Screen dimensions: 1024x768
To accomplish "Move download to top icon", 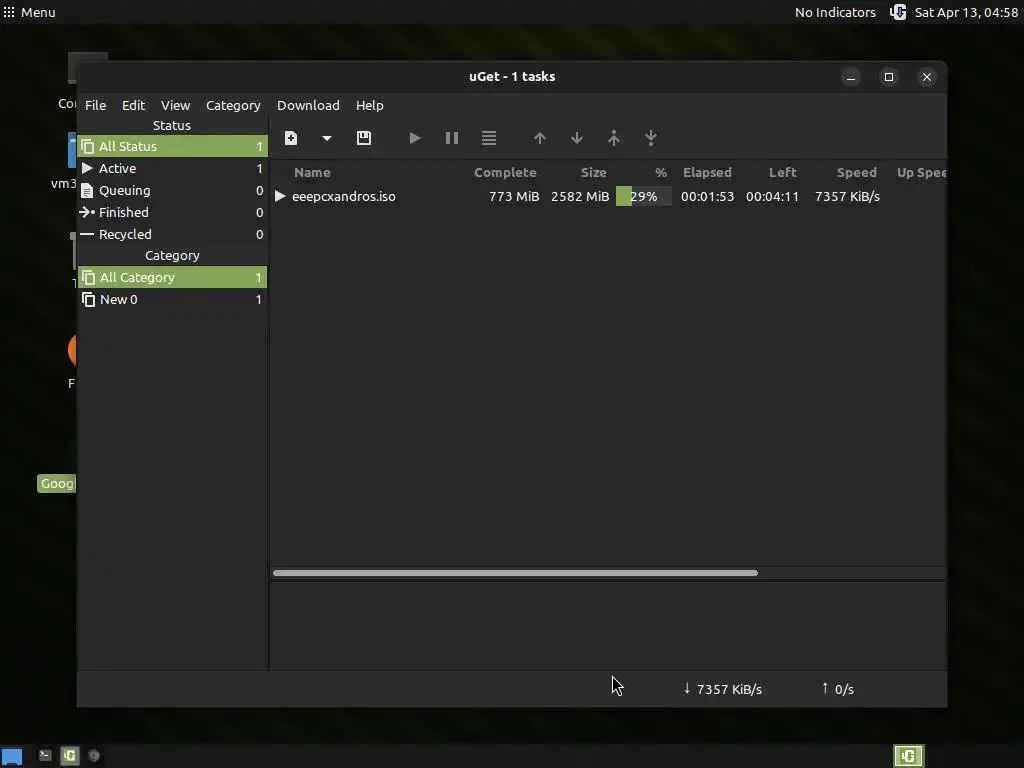I will 614,138.
